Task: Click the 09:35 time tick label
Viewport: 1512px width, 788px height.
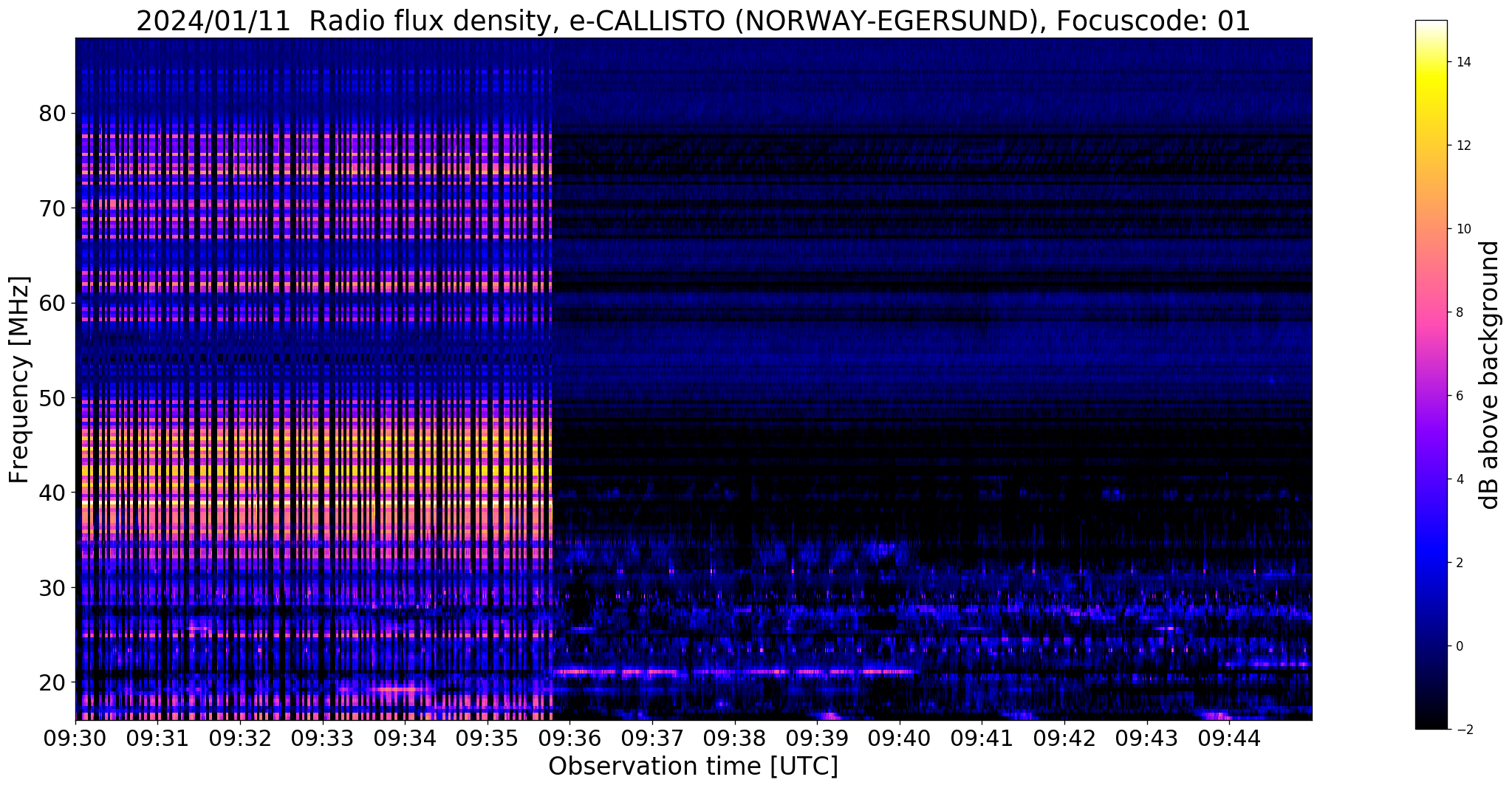Action: [x=488, y=737]
